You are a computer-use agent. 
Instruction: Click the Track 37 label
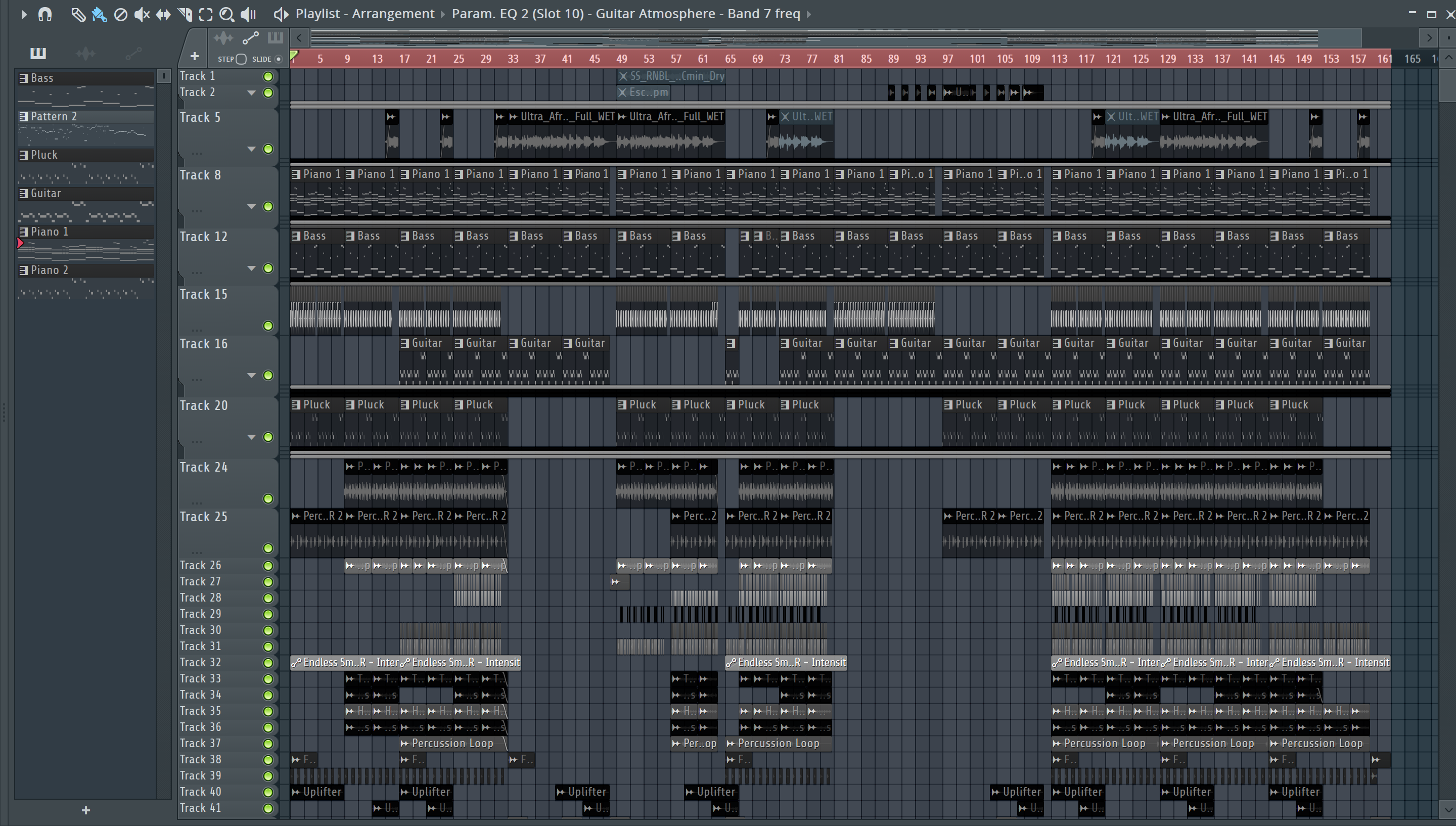pos(200,743)
